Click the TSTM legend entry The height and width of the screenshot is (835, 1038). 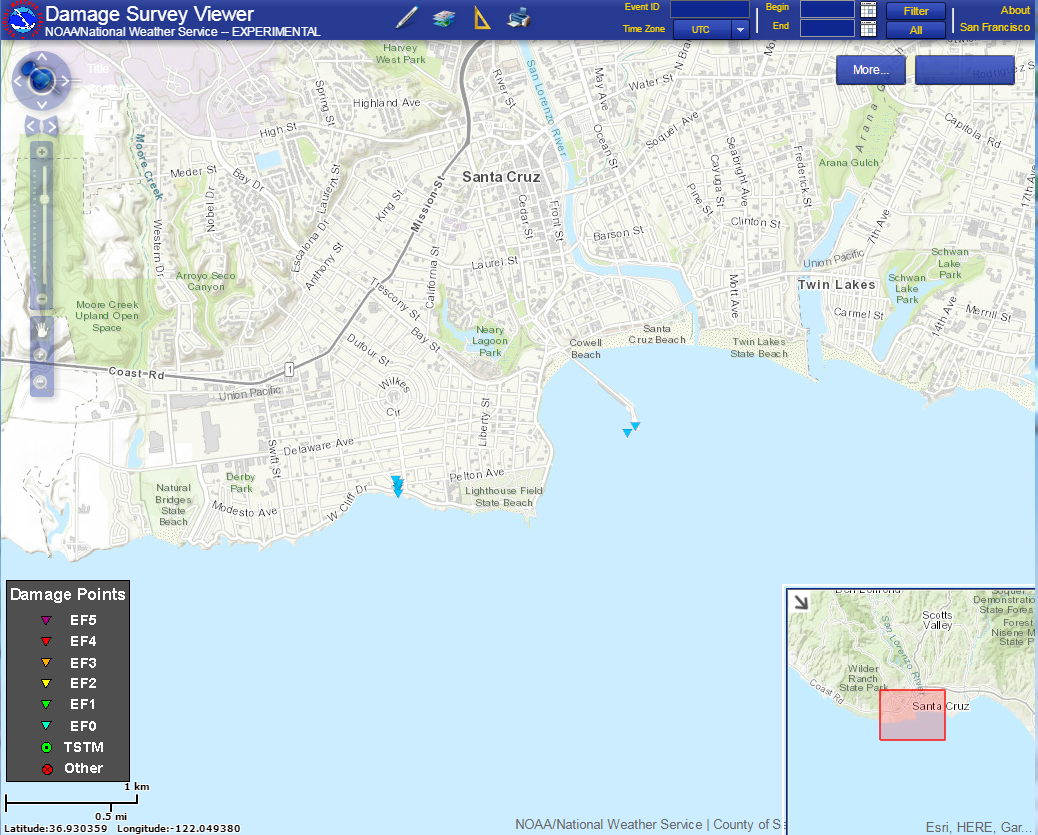(71, 747)
